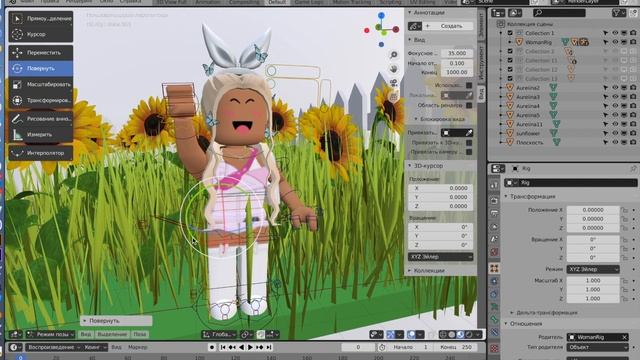Select the Трансформировать transform tool
The height and width of the screenshot is (360, 640).
(41, 100)
